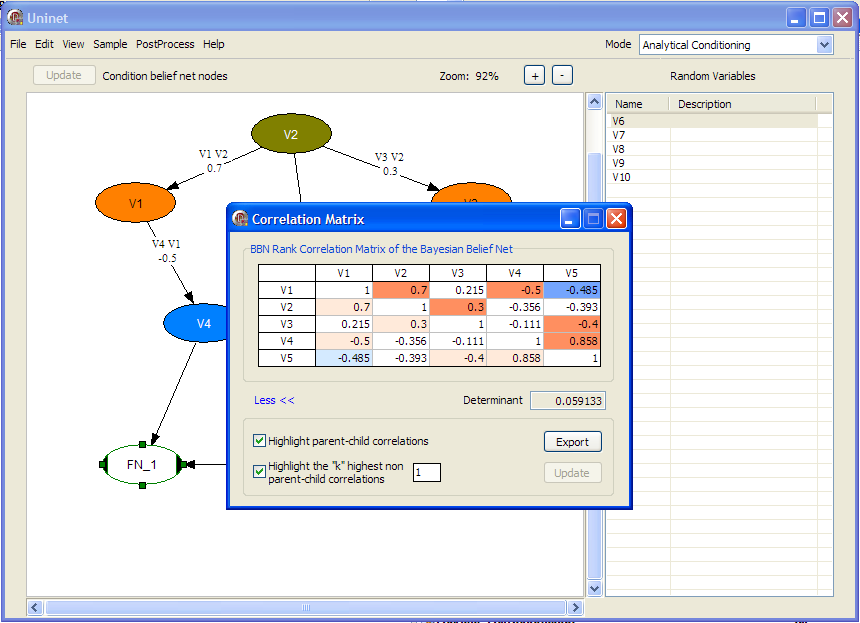860x623 pixels.
Task: Select V6 in the Random Variables list
Action: click(619, 120)
